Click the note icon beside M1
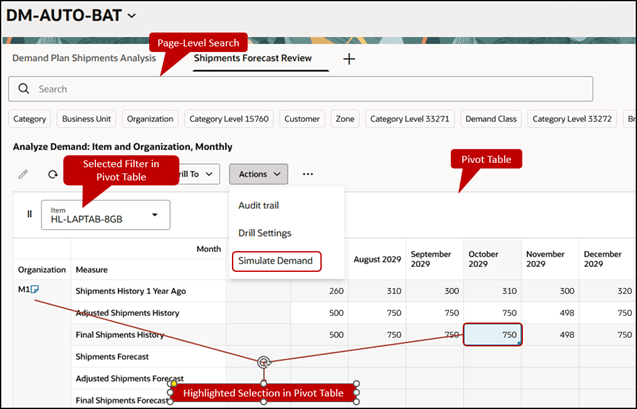The image size is (637, 409). [x=35, y=289]
